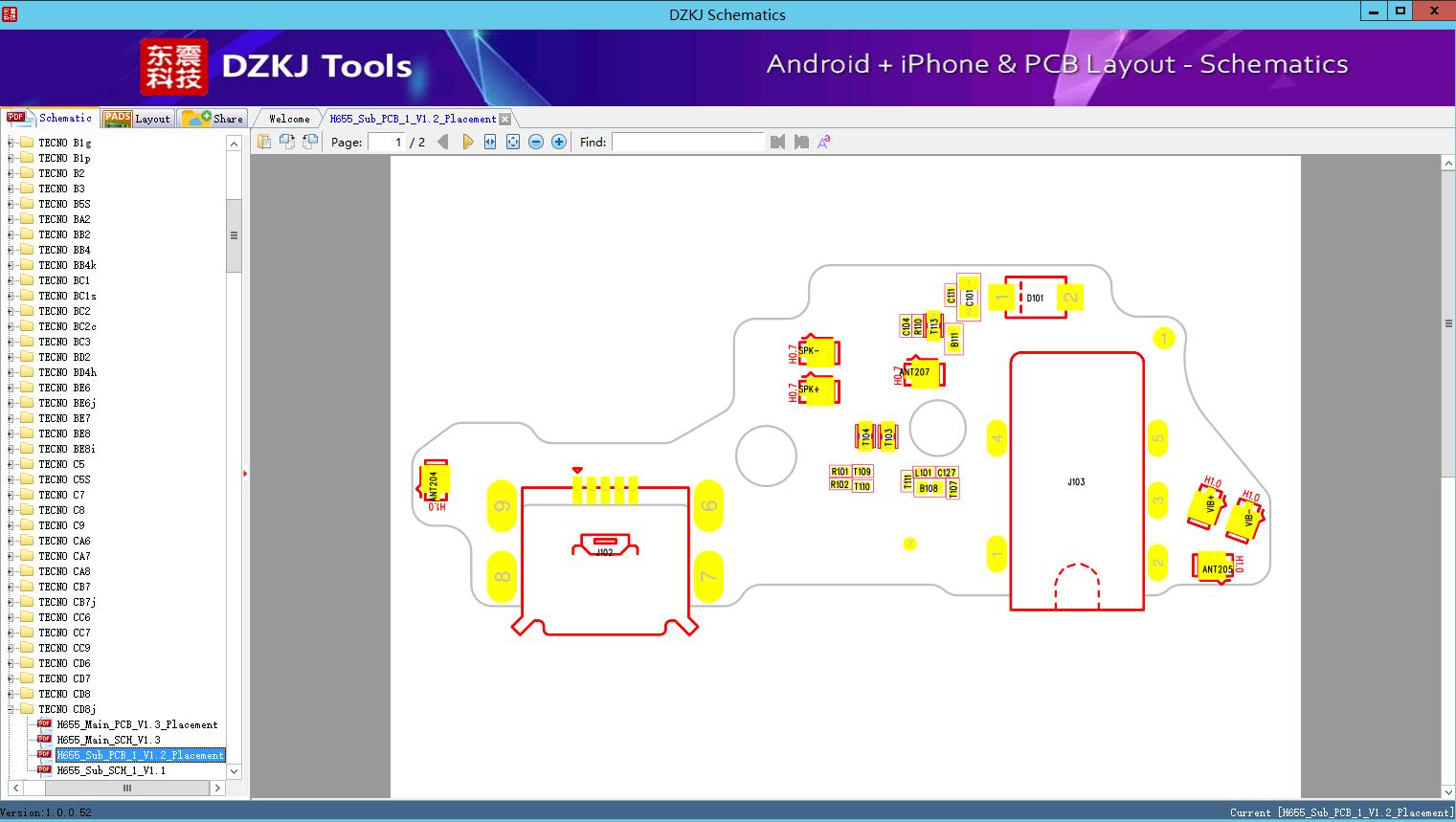This screenshot has width=1456, height=822.
Task: Switch to the Schematic tab
Action: point(49,118)
